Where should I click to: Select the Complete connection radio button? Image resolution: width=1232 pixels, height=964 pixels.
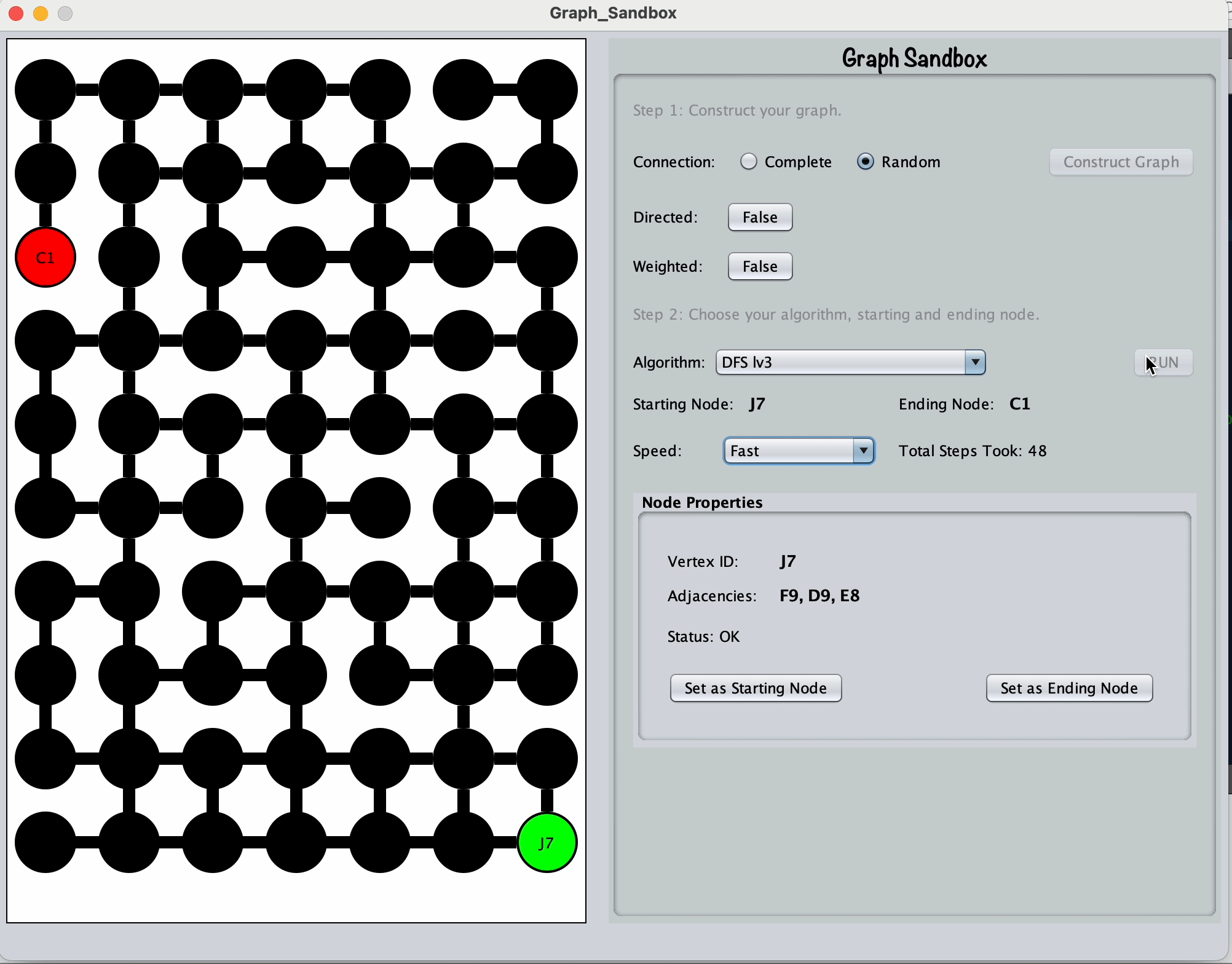point(748,162)
